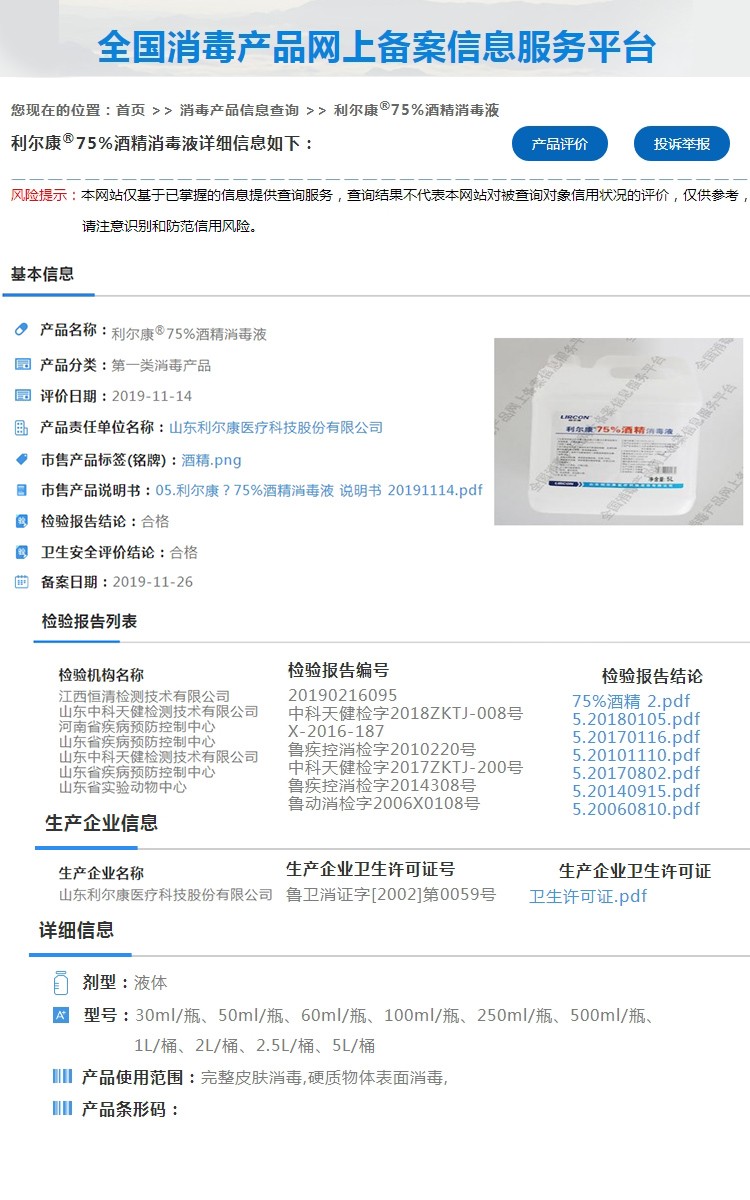This screenshot has width=750, height=1200.
Task: Select report number X-2016-187
Action: 336,732
